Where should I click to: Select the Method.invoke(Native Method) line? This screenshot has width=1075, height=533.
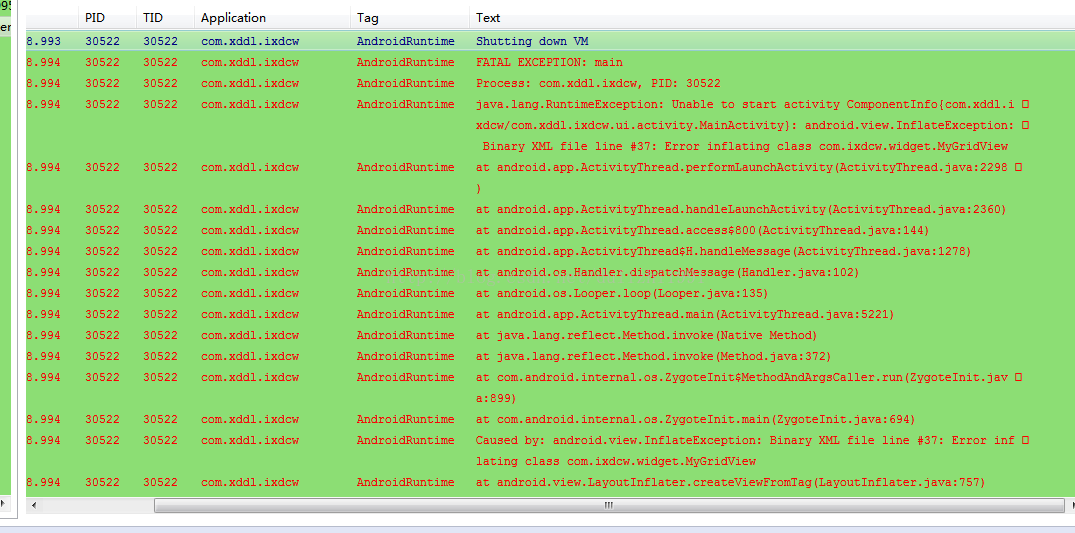click(646, 335)
